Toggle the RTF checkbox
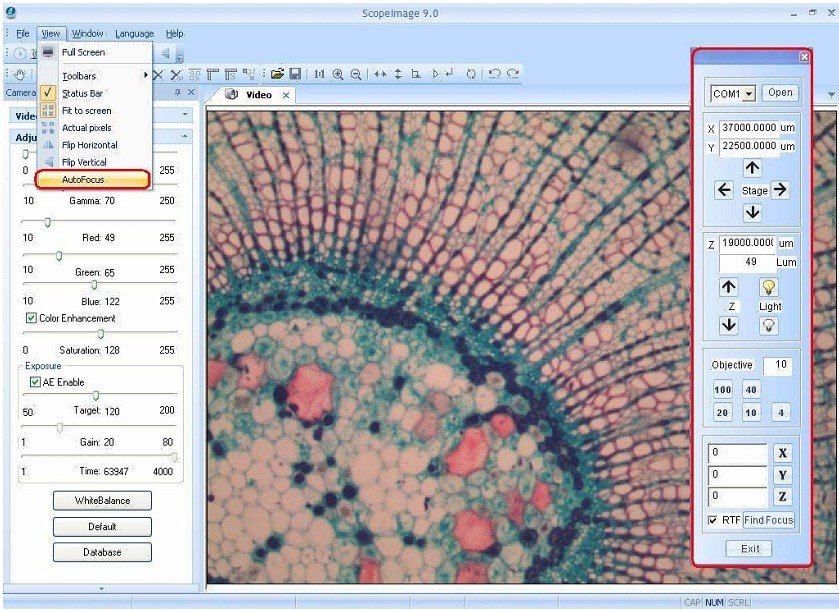Screen dimensions: 839x611 pos(713,520)
